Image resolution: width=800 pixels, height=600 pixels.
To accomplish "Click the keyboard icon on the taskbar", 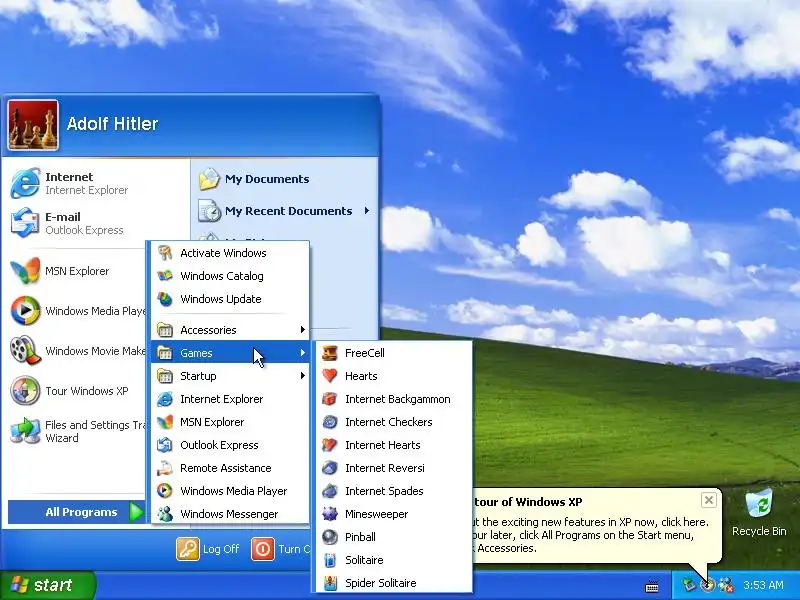I will click(x=652, y=586).
